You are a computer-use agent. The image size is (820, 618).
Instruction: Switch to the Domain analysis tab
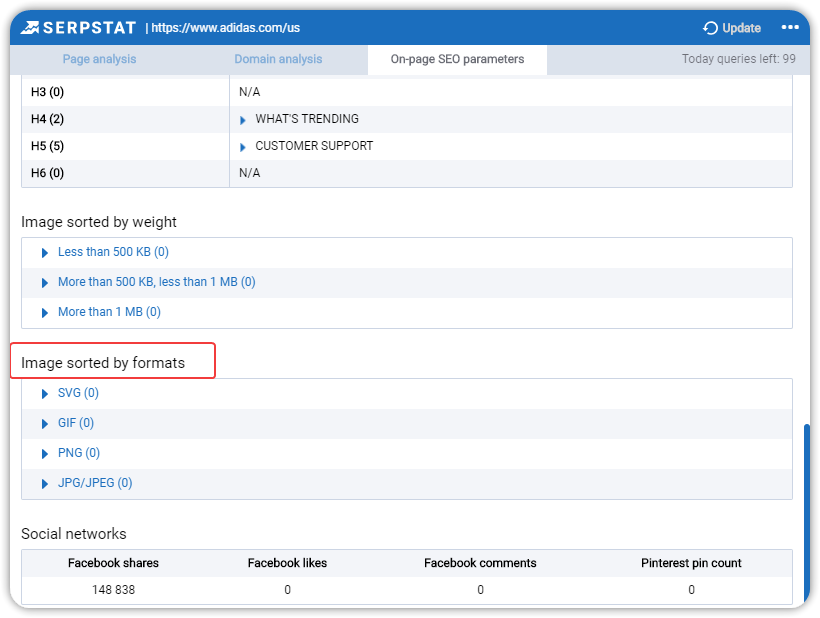(x=278, y=59)
